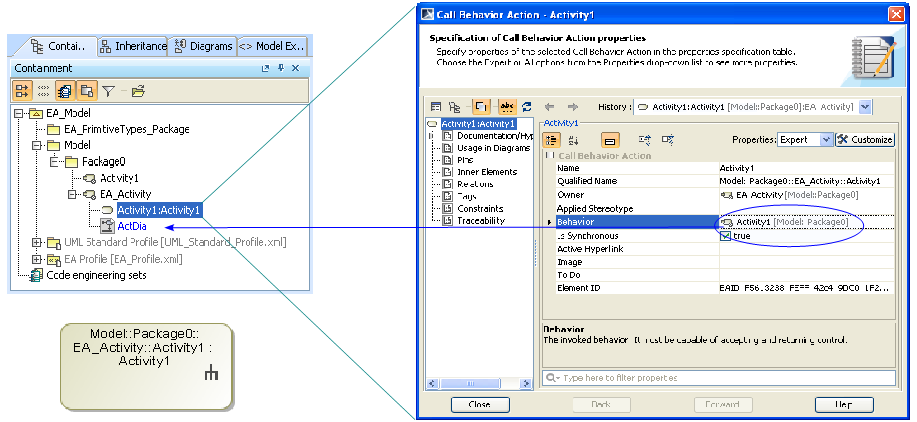Click the filter properties search field

point(719,378)
